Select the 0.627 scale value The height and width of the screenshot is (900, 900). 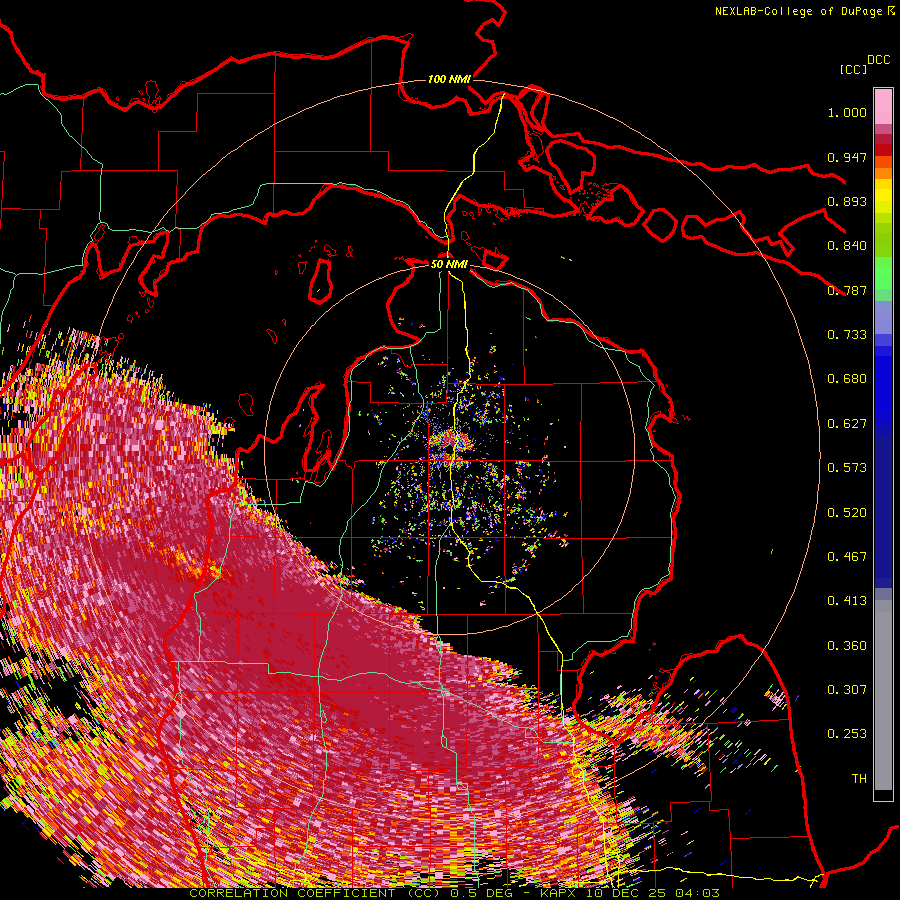click(847, 424)
